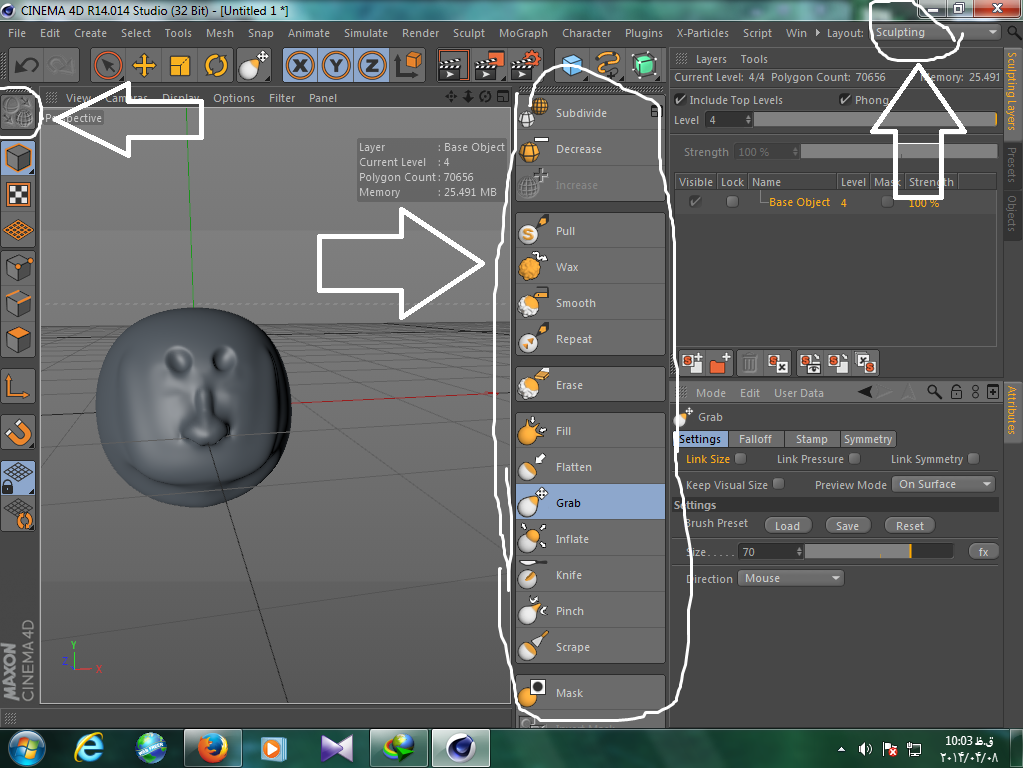1023x771 pixels.
Task: Open the Layout dropdown showing Sculpting
Action: [x=936, y=32]
